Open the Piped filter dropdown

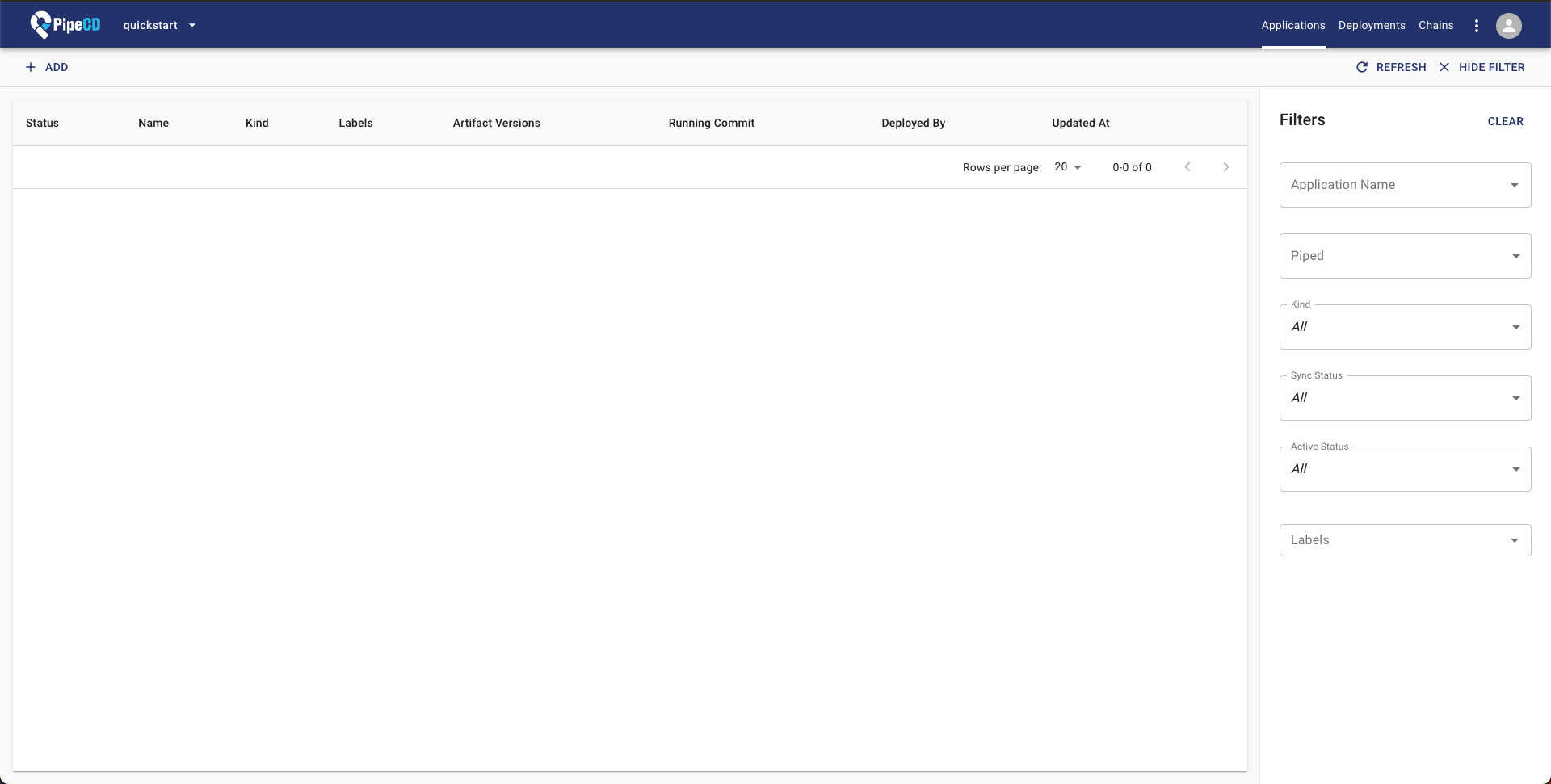point(1405,256)
